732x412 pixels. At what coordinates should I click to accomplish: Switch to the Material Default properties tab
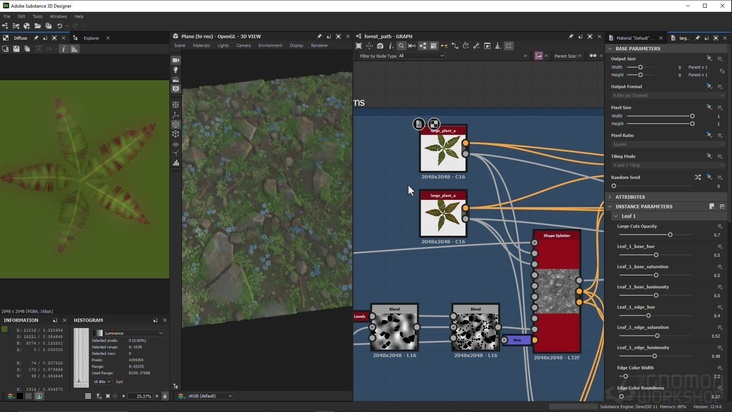pyautogui.click(x=633, y=38)
